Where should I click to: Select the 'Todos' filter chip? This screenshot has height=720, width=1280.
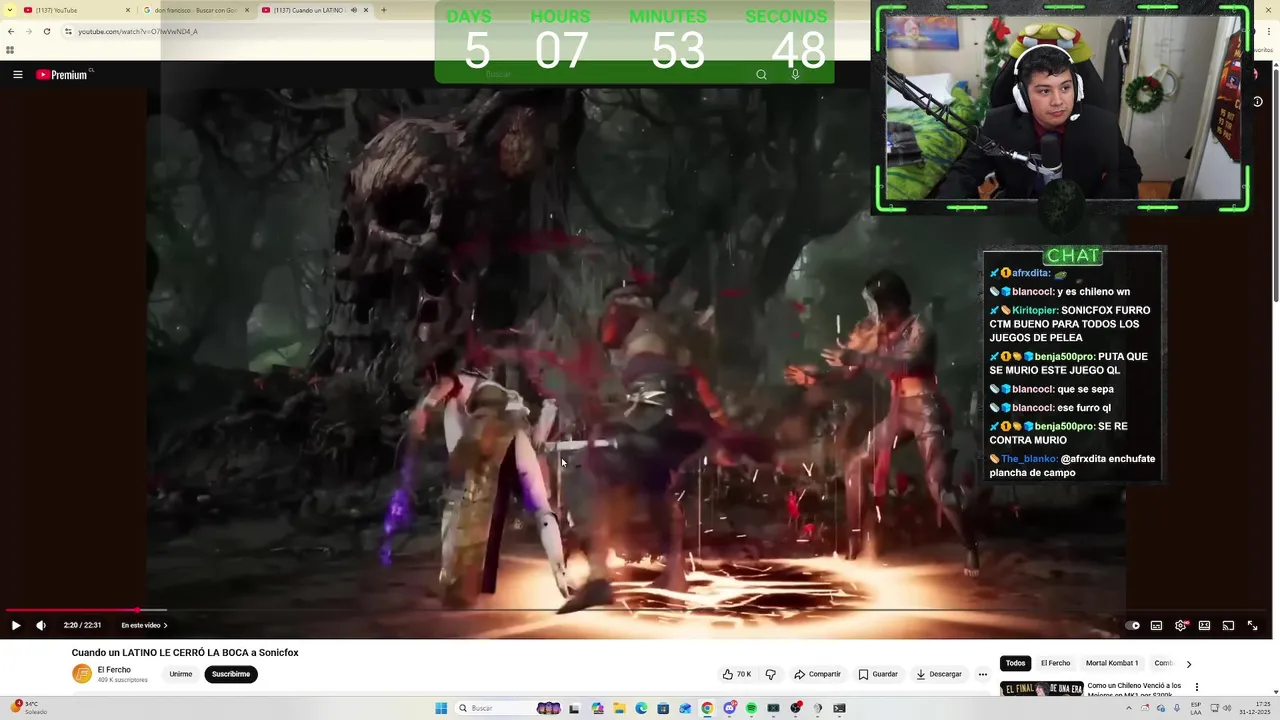click(x=1015, y=663)
